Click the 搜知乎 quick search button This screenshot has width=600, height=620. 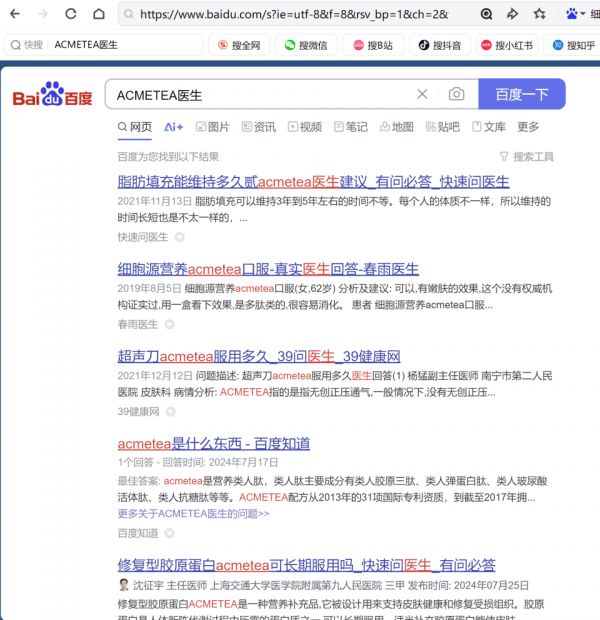574,45
